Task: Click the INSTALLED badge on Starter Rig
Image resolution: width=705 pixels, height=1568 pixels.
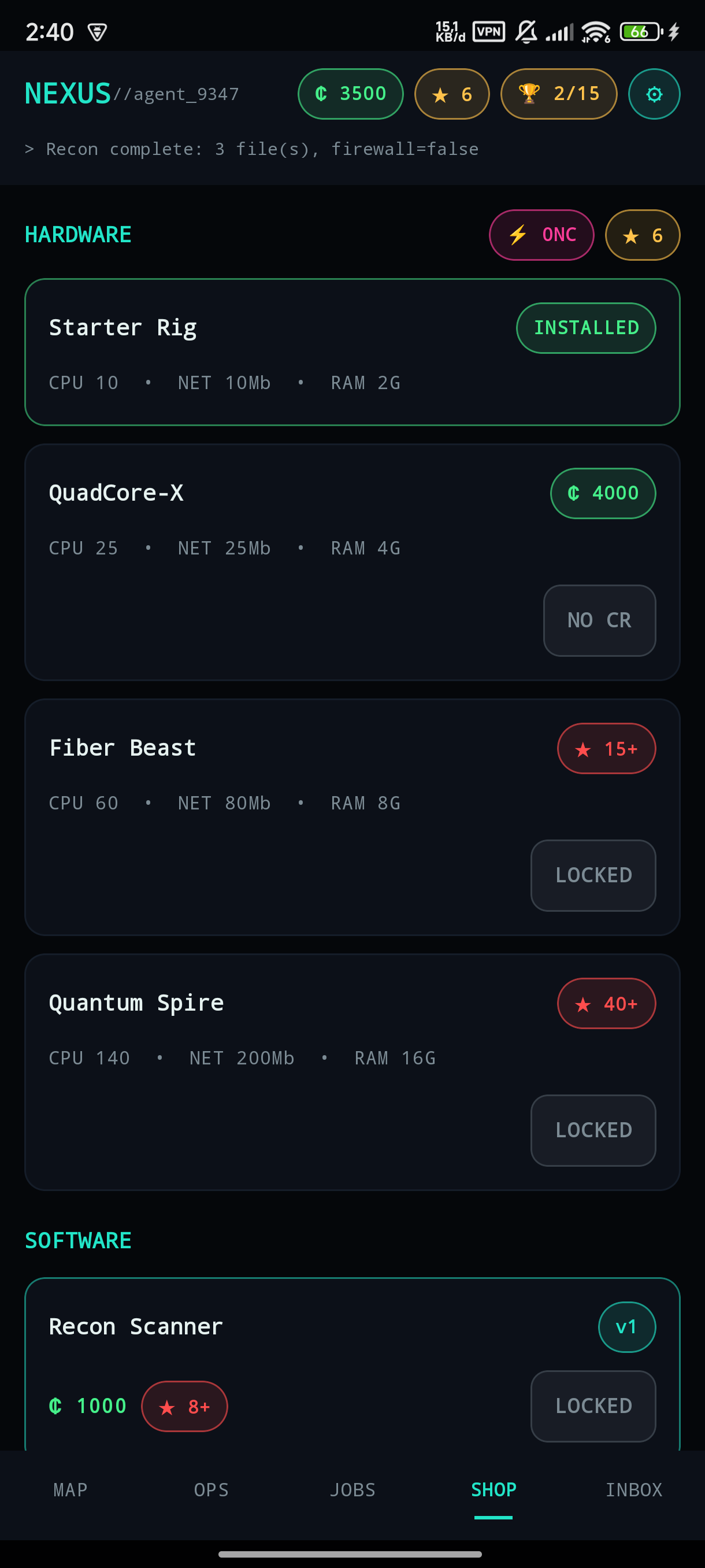Action: click(586, 328)
